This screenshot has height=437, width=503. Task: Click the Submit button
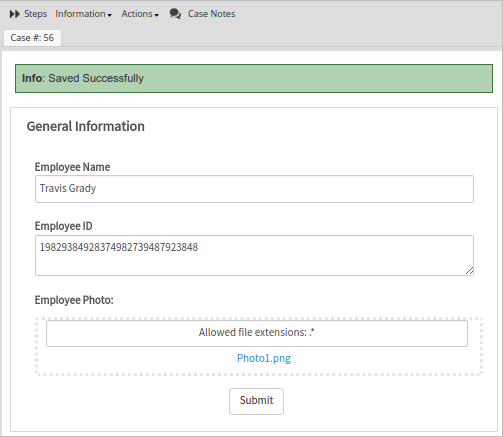pyautogui.click(x=256, y=401)
